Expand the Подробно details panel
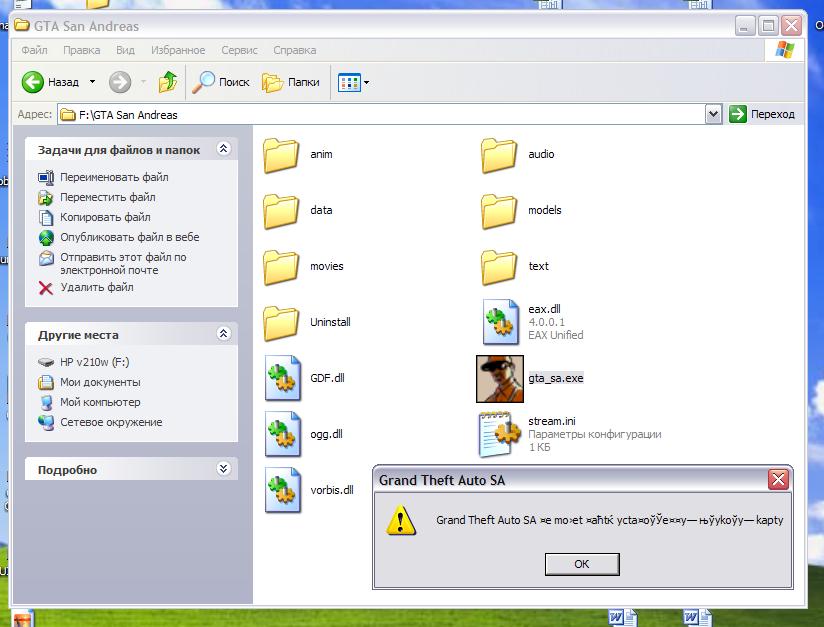Screen dimensions: 824x627 [x=223, y=469]
